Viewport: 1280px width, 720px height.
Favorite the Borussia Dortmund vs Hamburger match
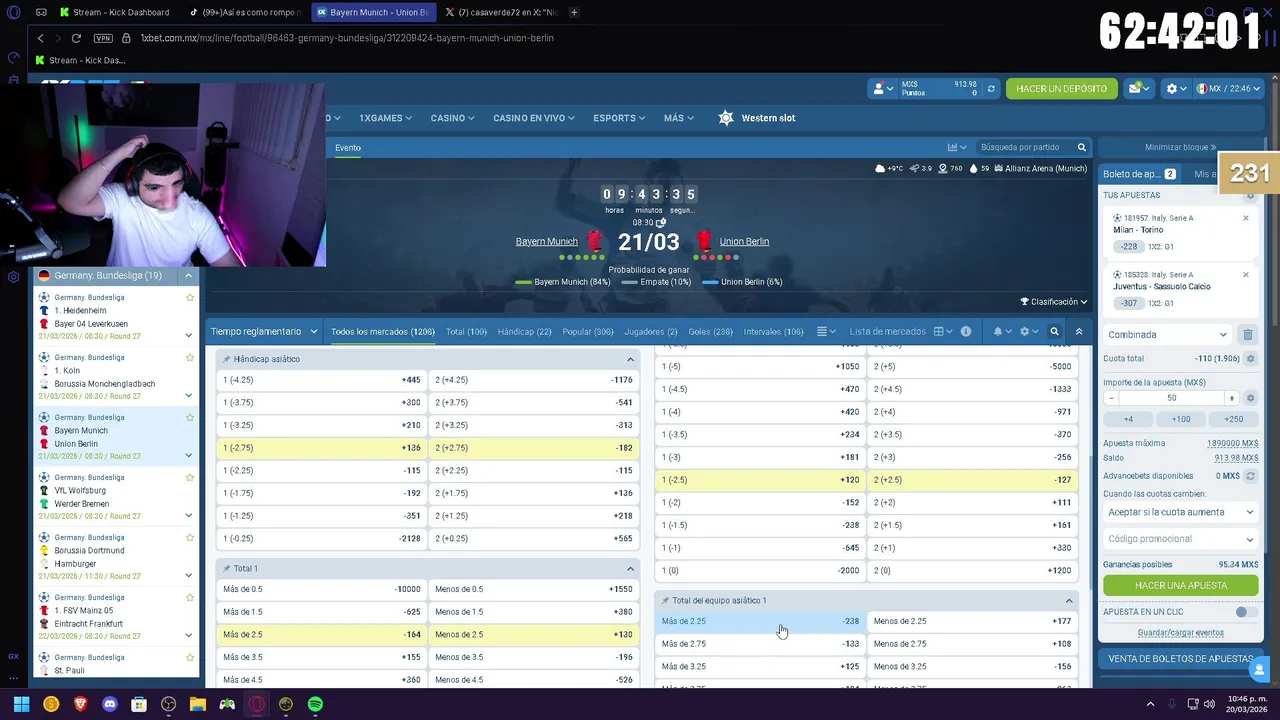coord(189,537)
